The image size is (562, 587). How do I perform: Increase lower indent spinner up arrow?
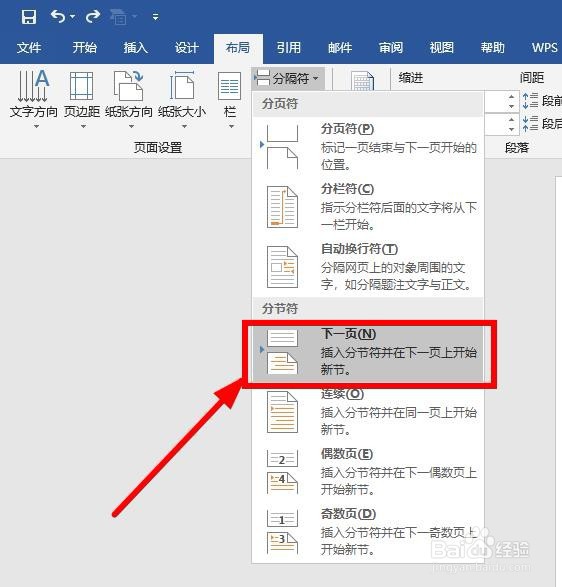tap(511, 119)
